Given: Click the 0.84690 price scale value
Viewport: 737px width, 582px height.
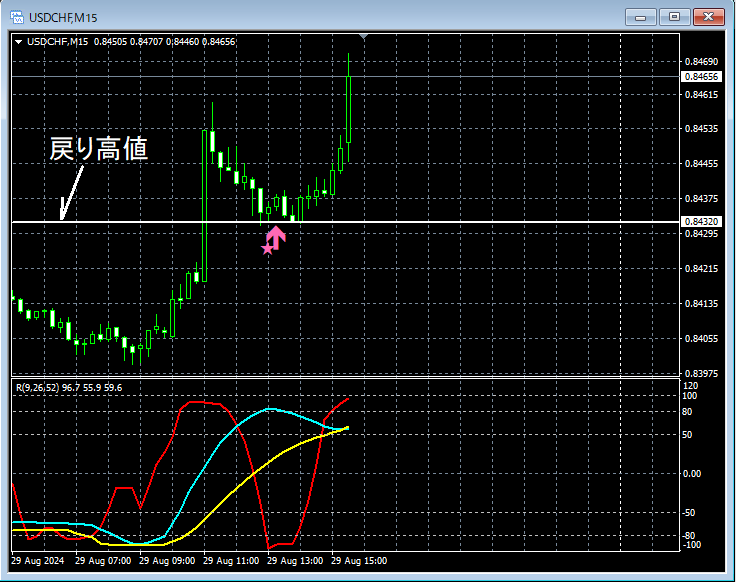Looking at the screenshot, I should pyautogui.click(x=701, y=62).
